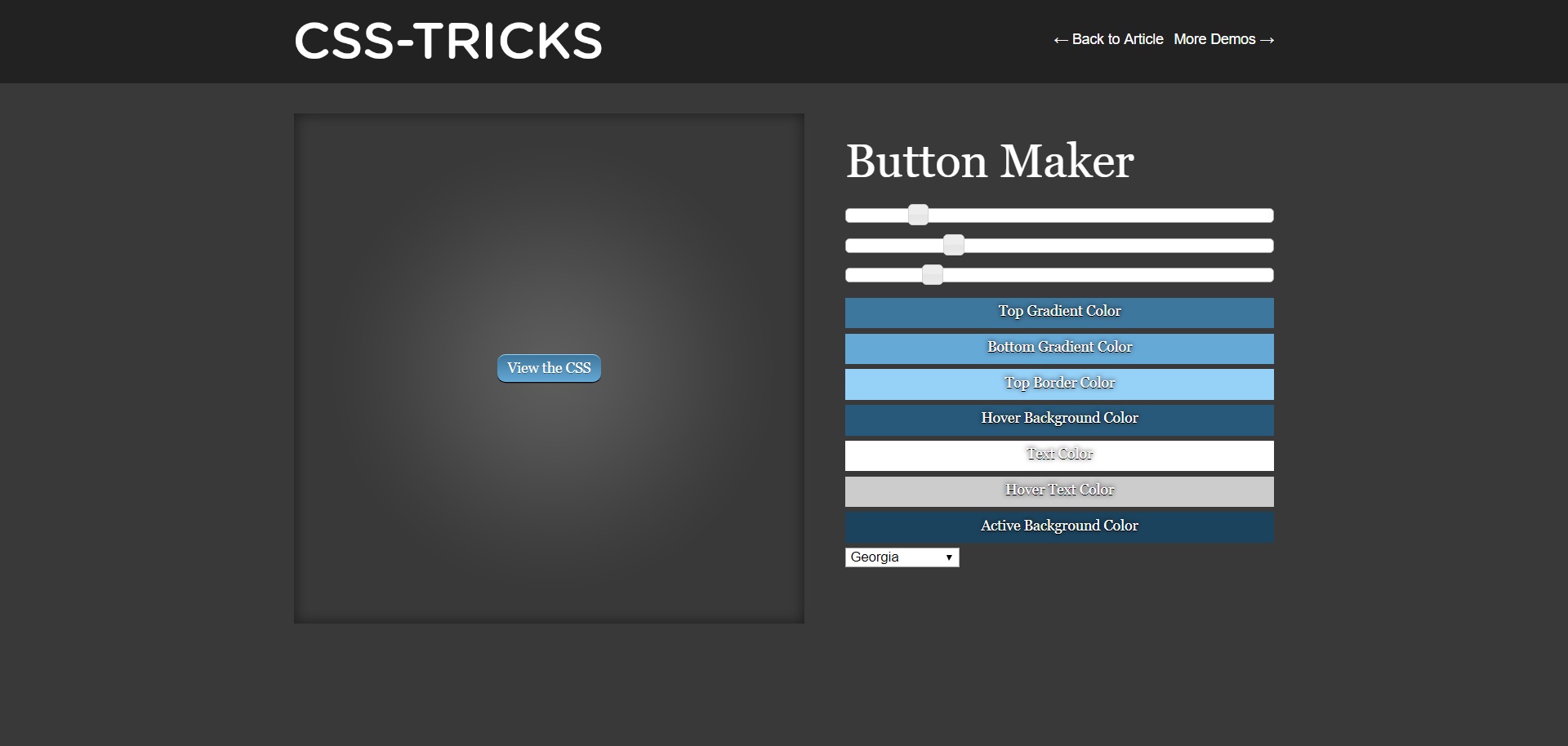Select the white Text Color swatch
This screenshot has width=1568, height=746.
1059,455
